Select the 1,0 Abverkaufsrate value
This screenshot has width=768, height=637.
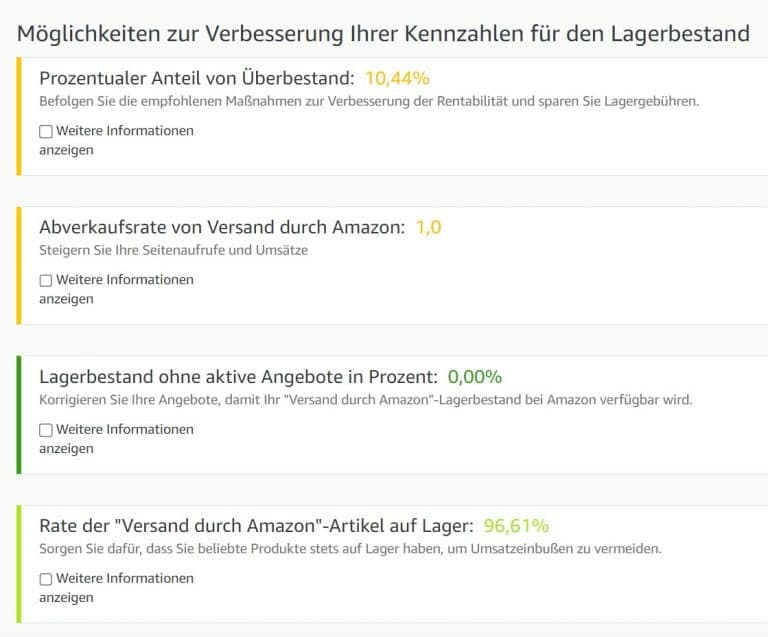click(429, 227)
